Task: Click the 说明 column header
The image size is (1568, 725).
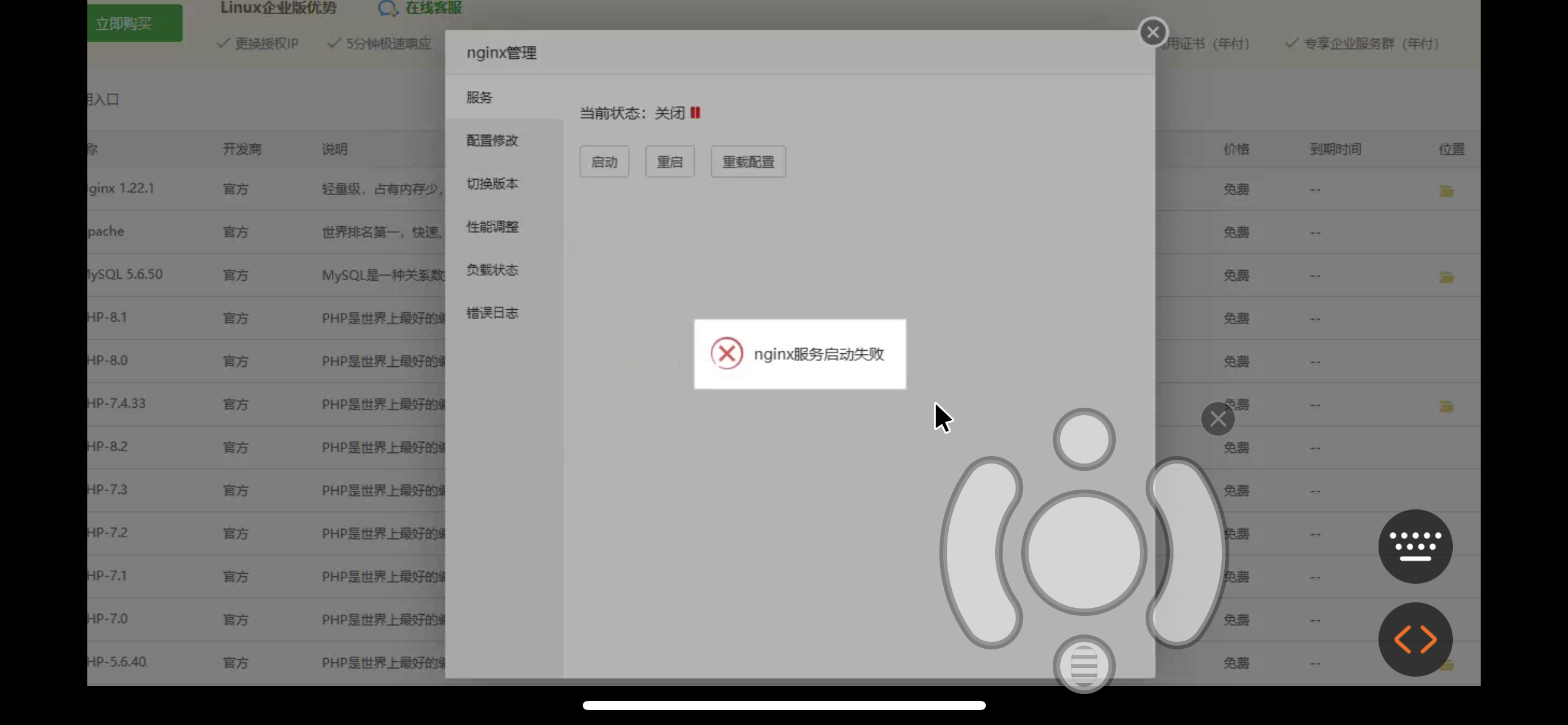Action: [x=334, y=149]
